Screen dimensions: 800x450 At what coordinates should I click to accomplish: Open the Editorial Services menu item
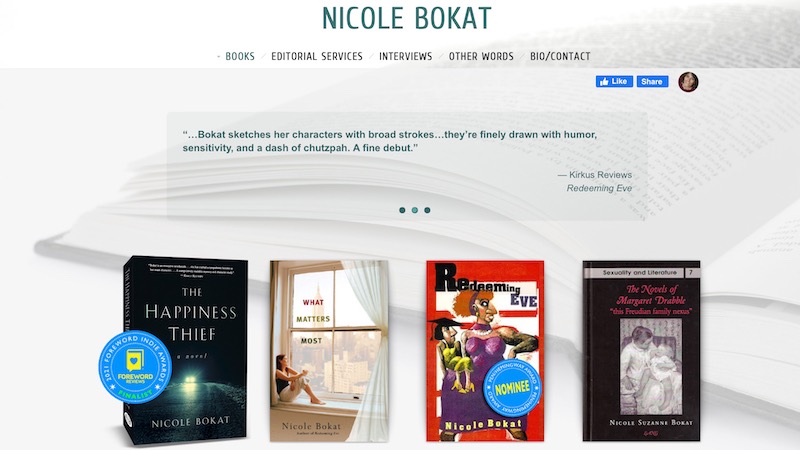pos(317,56)
